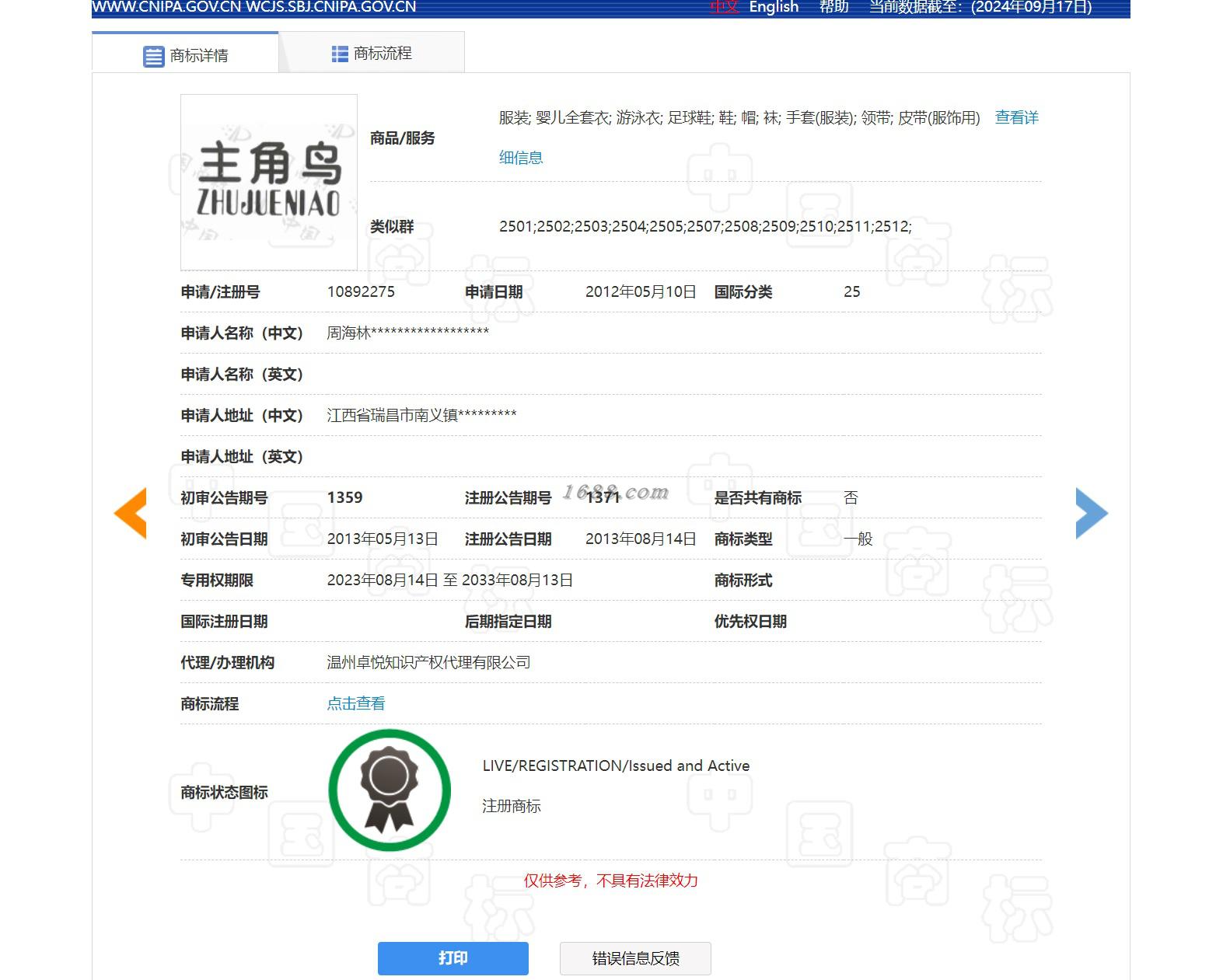Screen dimensions: 1230x980
Task: Click 点击查看 to view trademark process
Action: 356,703
